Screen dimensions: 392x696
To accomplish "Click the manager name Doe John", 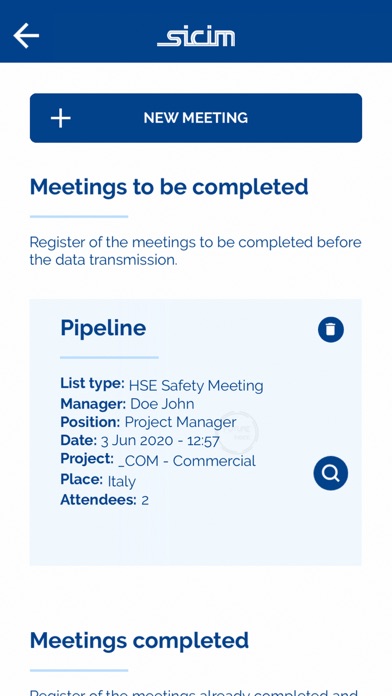I will [162, 404].
